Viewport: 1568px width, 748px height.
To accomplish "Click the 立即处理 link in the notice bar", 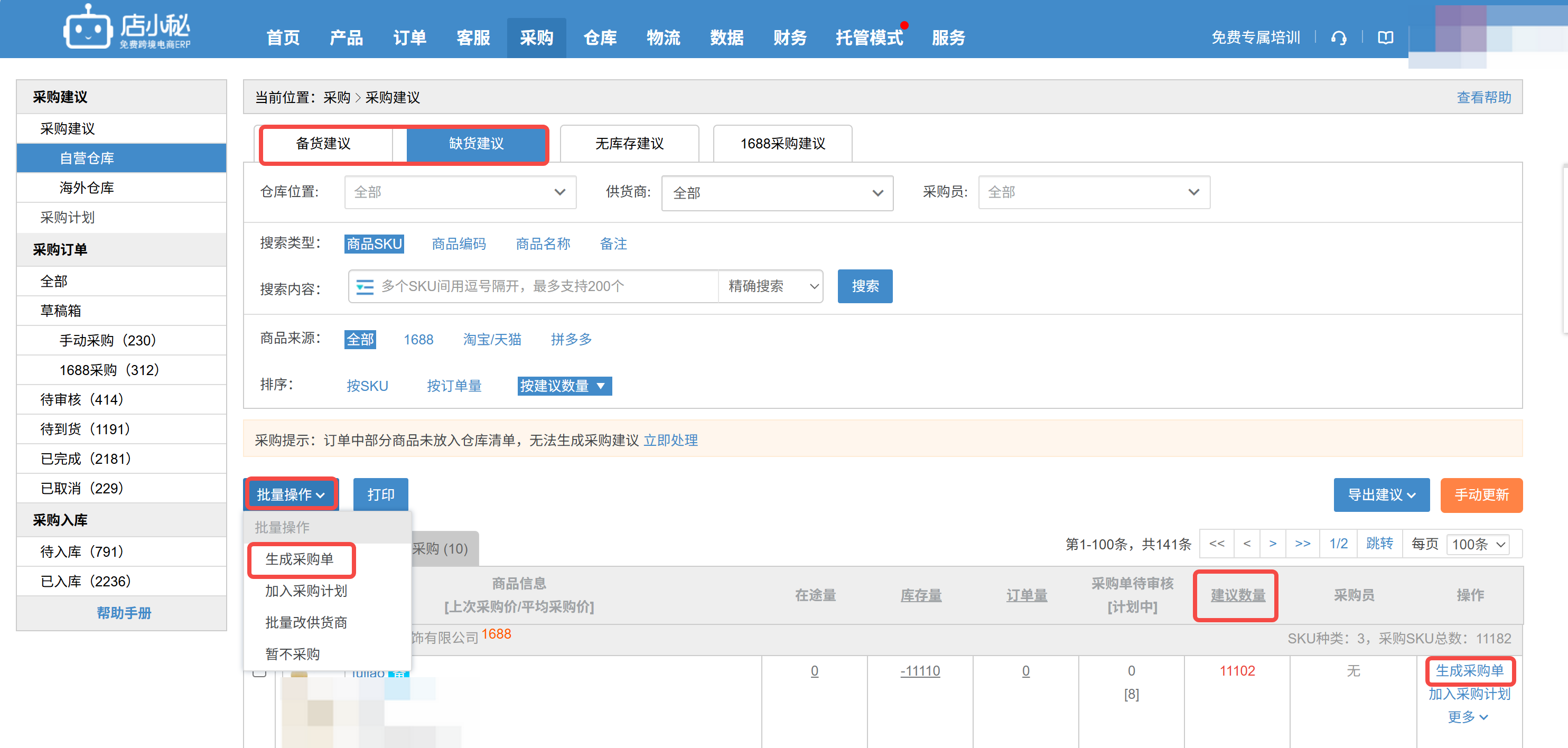I will coord(671,440).
